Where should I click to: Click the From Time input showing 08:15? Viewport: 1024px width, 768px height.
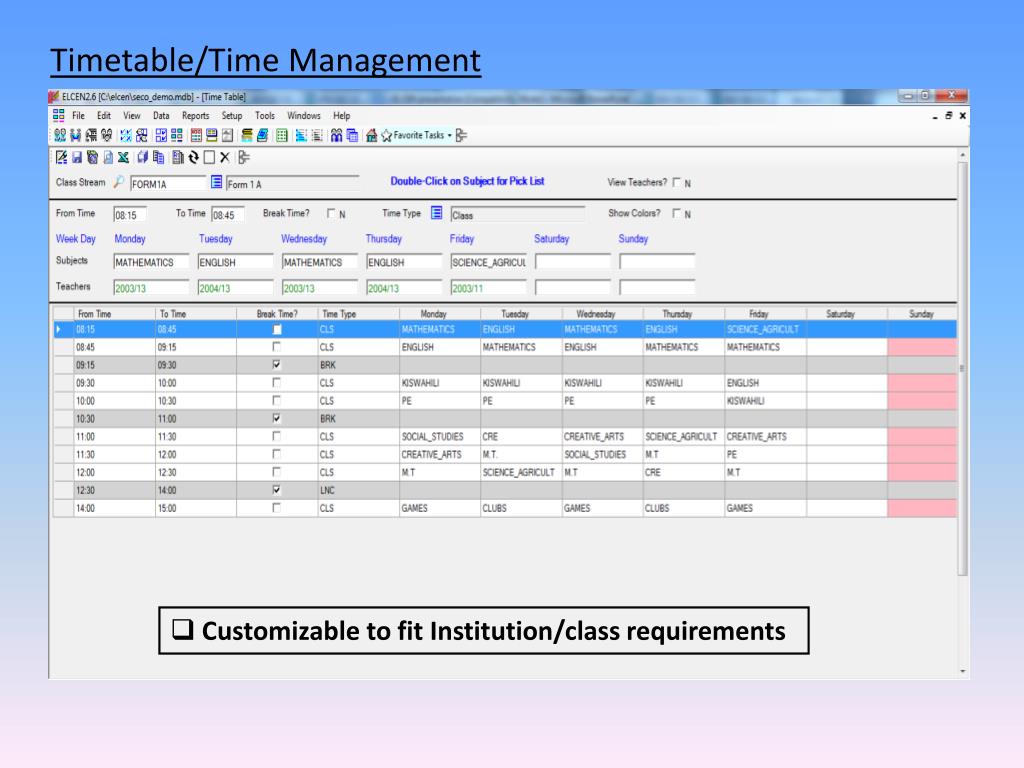[x=130, y=214]
